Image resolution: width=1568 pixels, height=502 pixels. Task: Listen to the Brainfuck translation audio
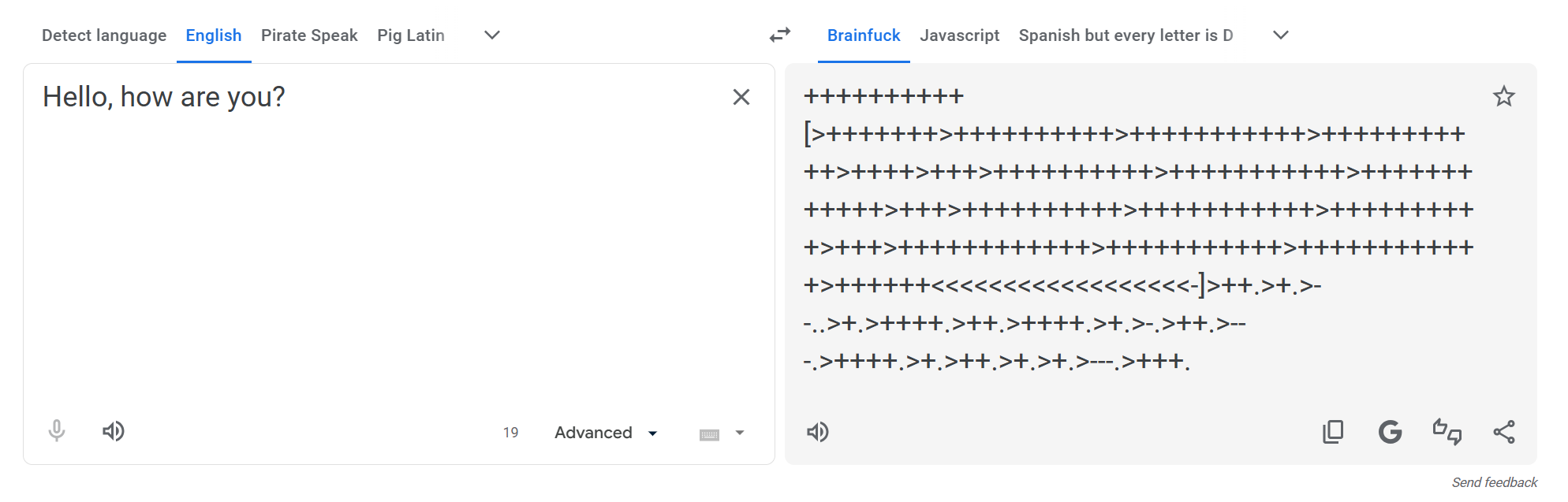coord(818,431)
